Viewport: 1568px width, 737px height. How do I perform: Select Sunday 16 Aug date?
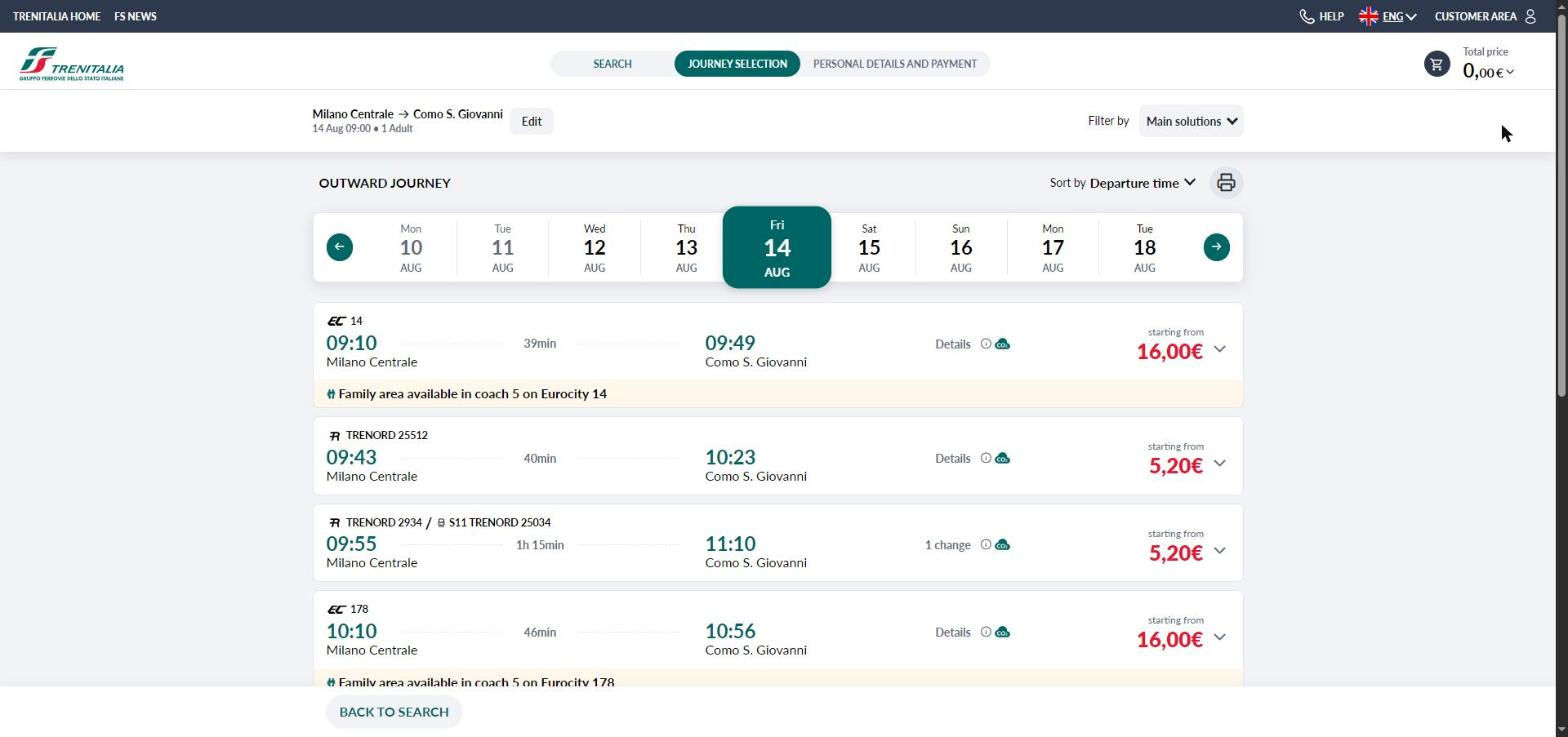point(961,247)
